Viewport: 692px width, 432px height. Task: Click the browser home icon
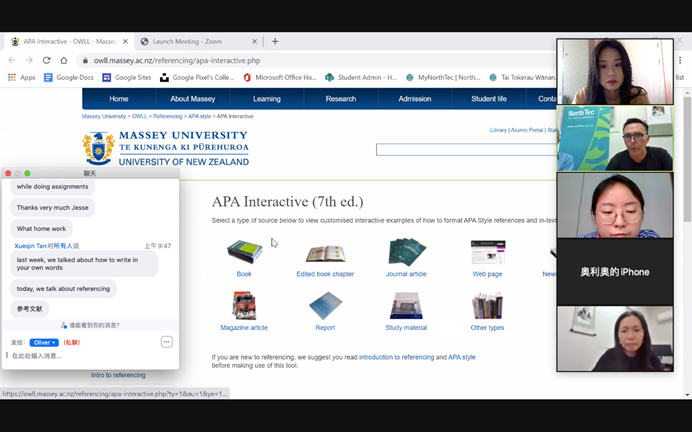[x=64, y=60]
